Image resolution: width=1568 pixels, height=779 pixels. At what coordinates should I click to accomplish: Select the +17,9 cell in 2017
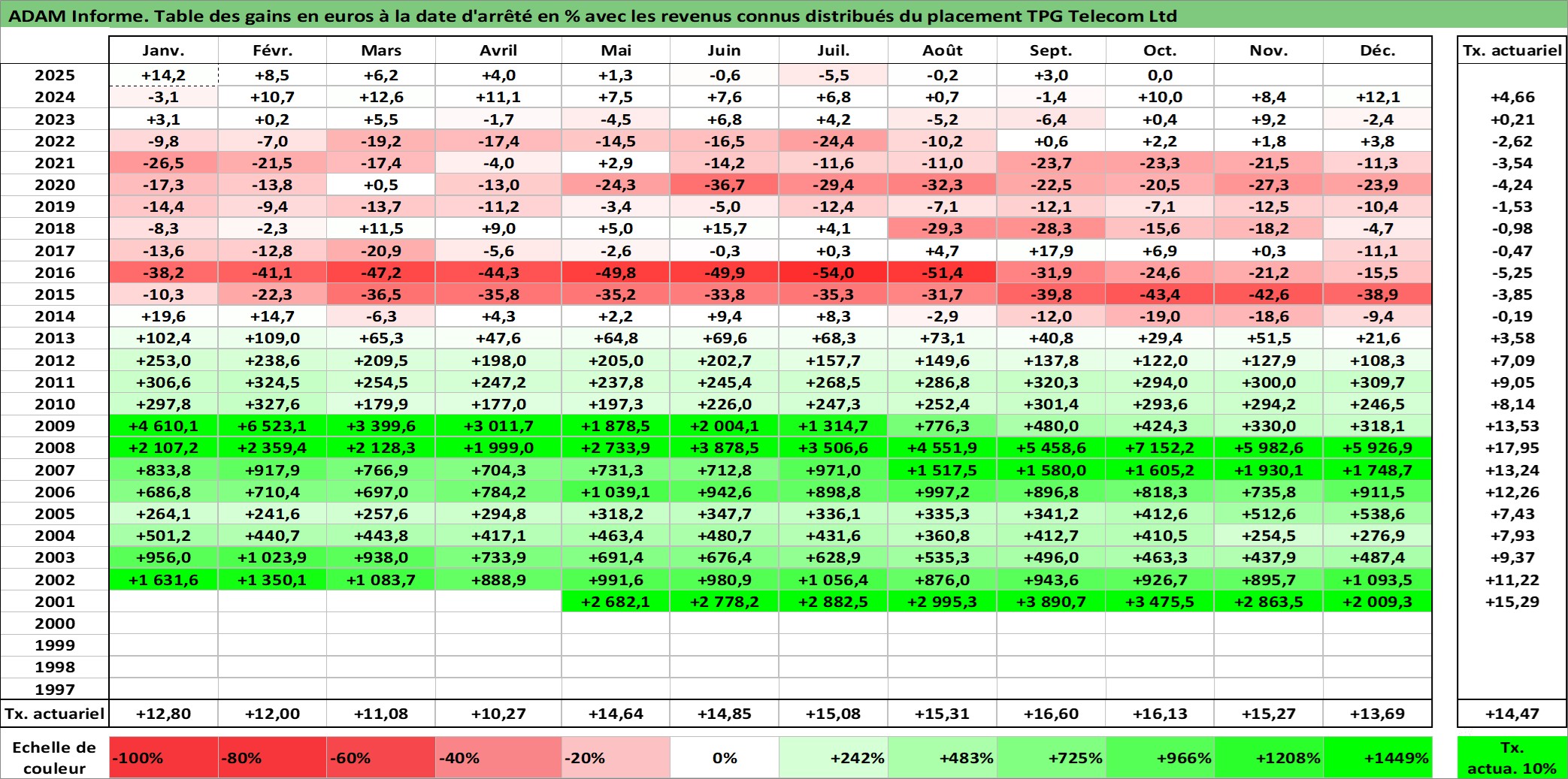pyautogui.click(x=1051, y=251)
